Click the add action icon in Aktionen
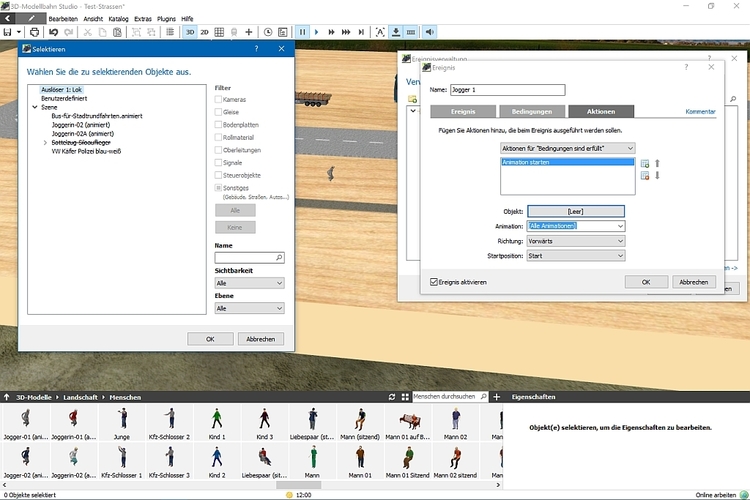 pyautogui.click(x=645, y=163)
